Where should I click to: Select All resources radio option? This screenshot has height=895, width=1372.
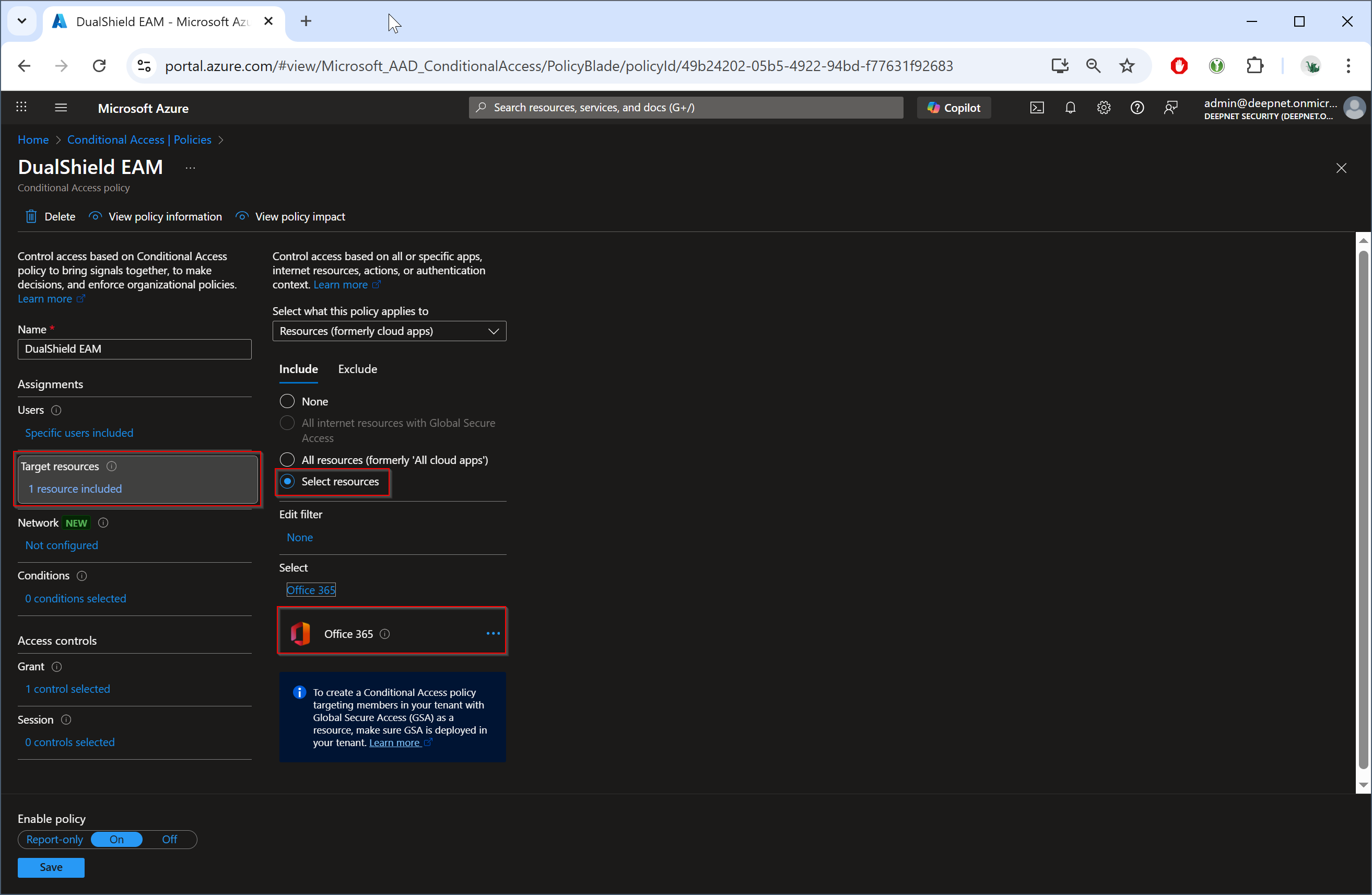[x=287, y=460]
